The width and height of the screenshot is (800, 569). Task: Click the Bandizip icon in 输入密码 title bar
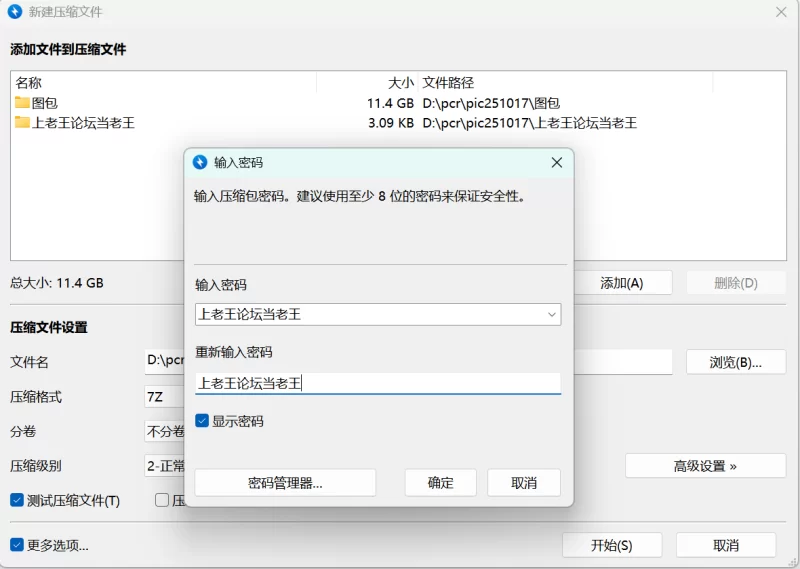pyautogui.click(x=200, y=162)
